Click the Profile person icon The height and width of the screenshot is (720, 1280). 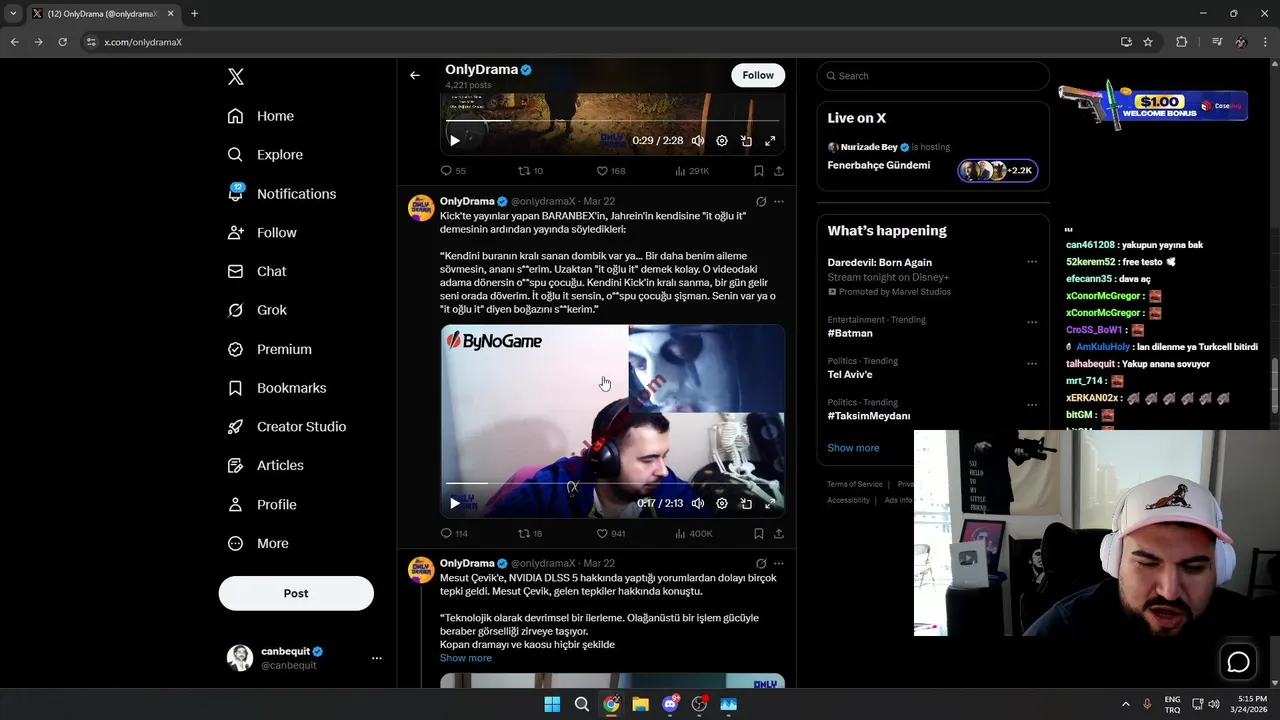[x=235, y=505]
